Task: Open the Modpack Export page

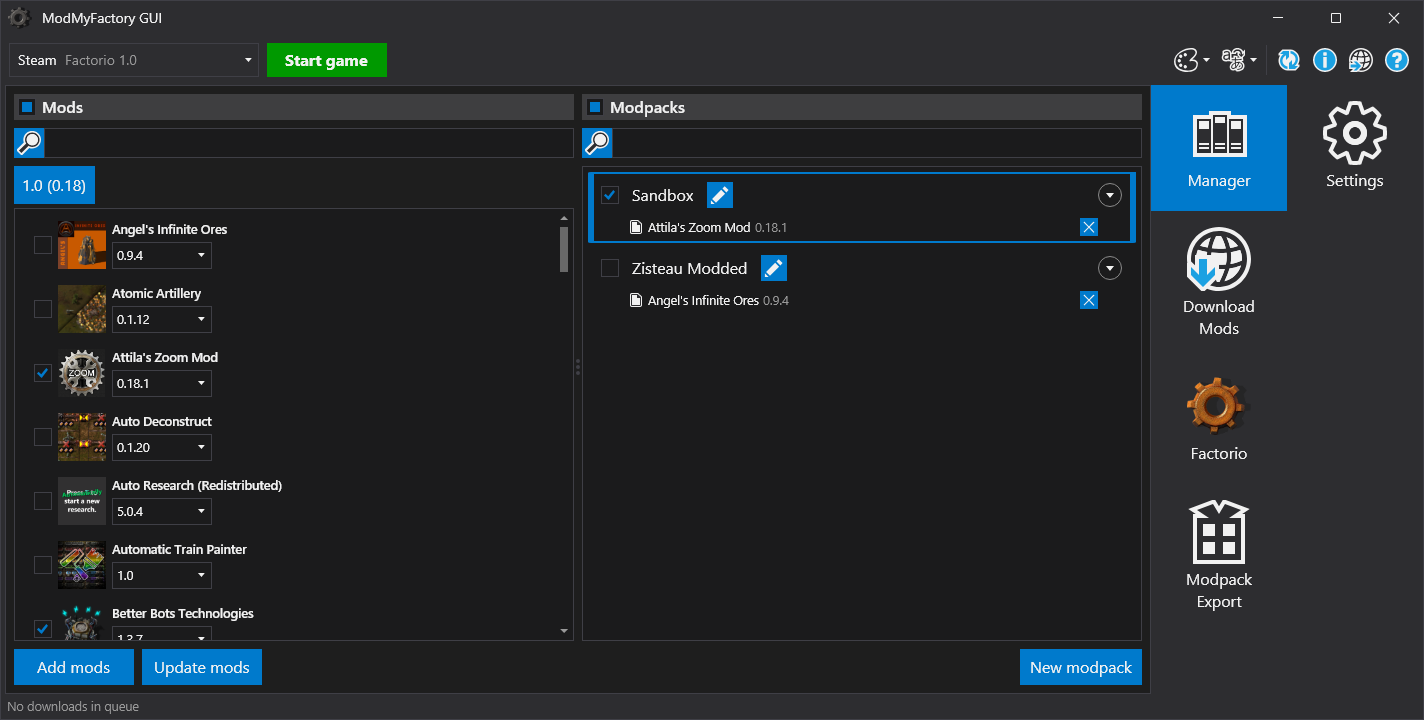Action: click(1218, 555)
